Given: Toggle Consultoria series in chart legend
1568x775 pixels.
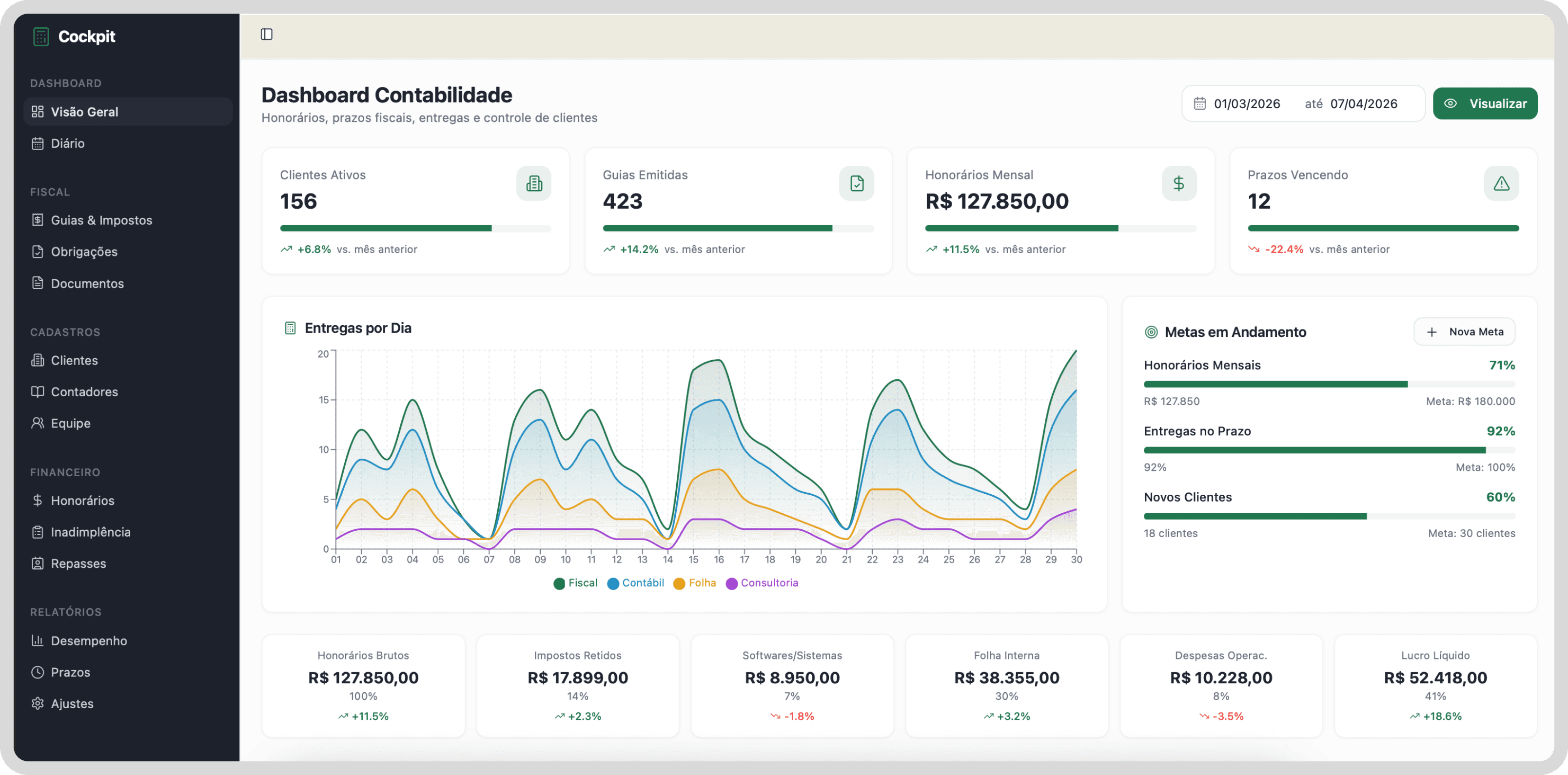Looking at the screenshot, I should tap(762, 583).
